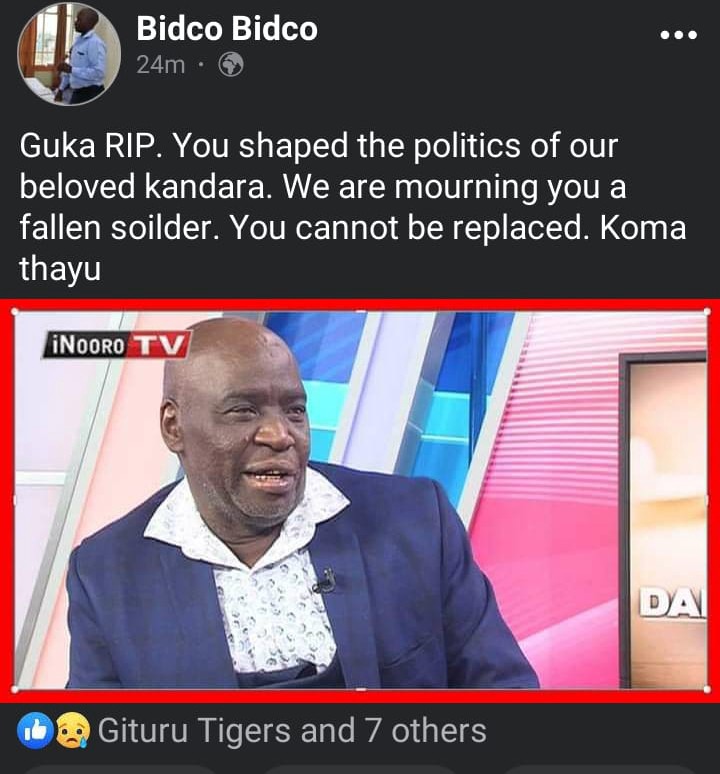Click the blue Like reaction icon
This screenshot has width=720, height=774.
click(x=36, y=731)
